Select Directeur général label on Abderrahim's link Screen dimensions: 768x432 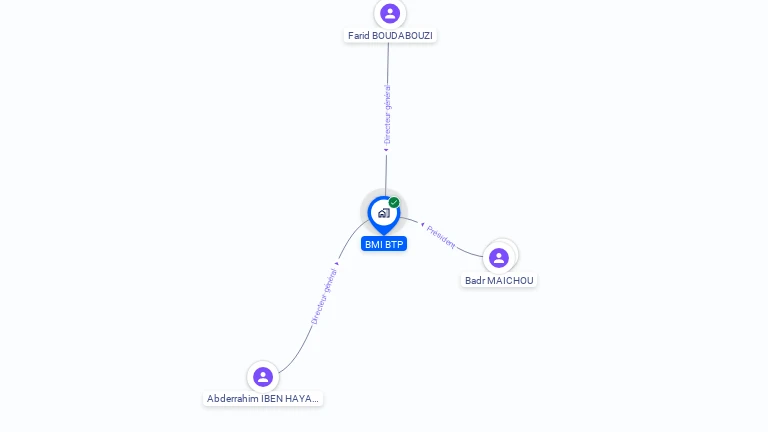click(x=324, y=296)
